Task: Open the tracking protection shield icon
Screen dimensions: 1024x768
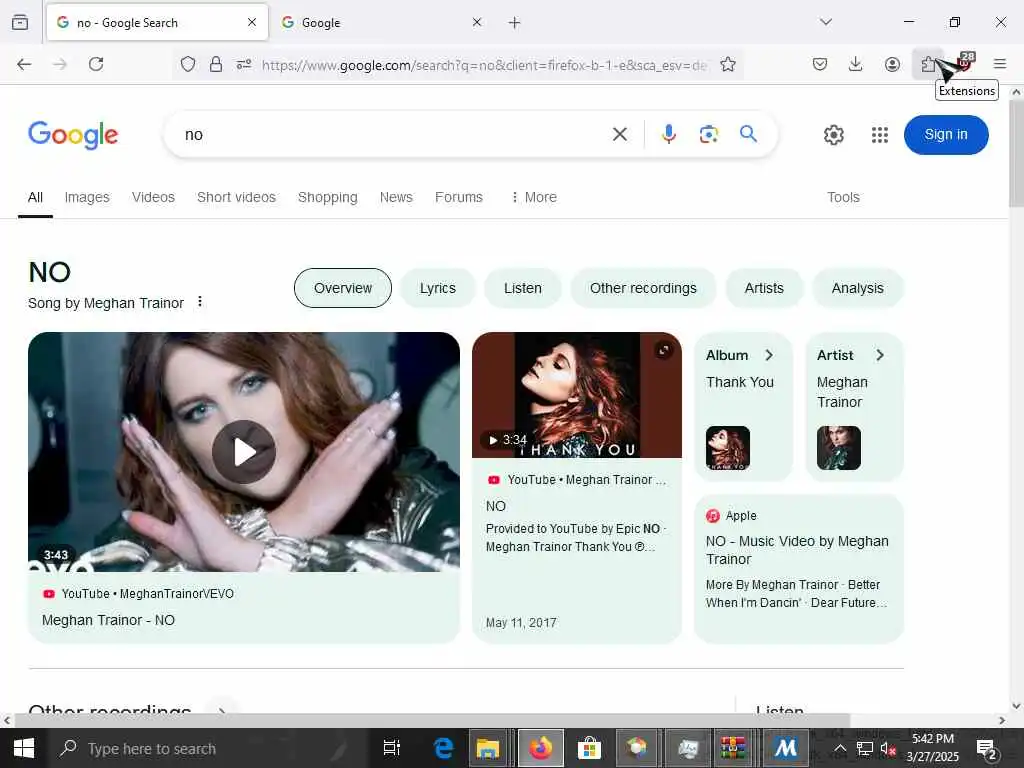Action: [x=188, y=64]
